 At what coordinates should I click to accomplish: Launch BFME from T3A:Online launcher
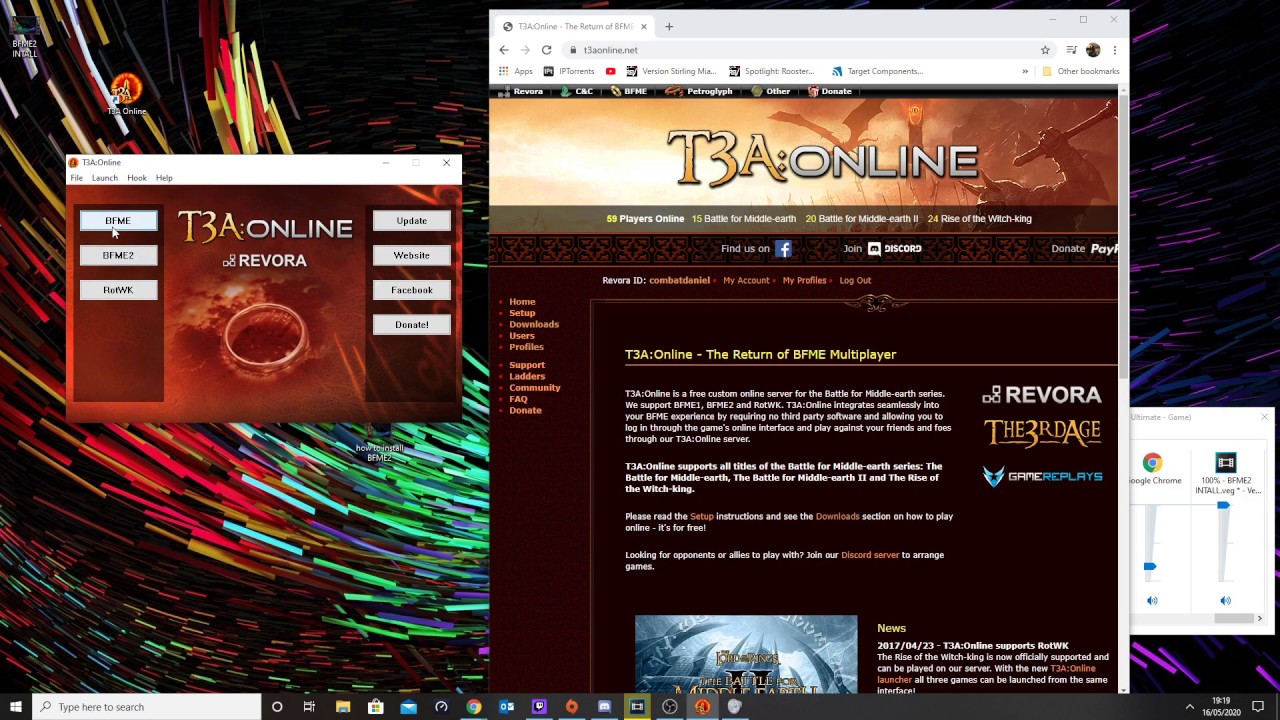coord(118,221)
